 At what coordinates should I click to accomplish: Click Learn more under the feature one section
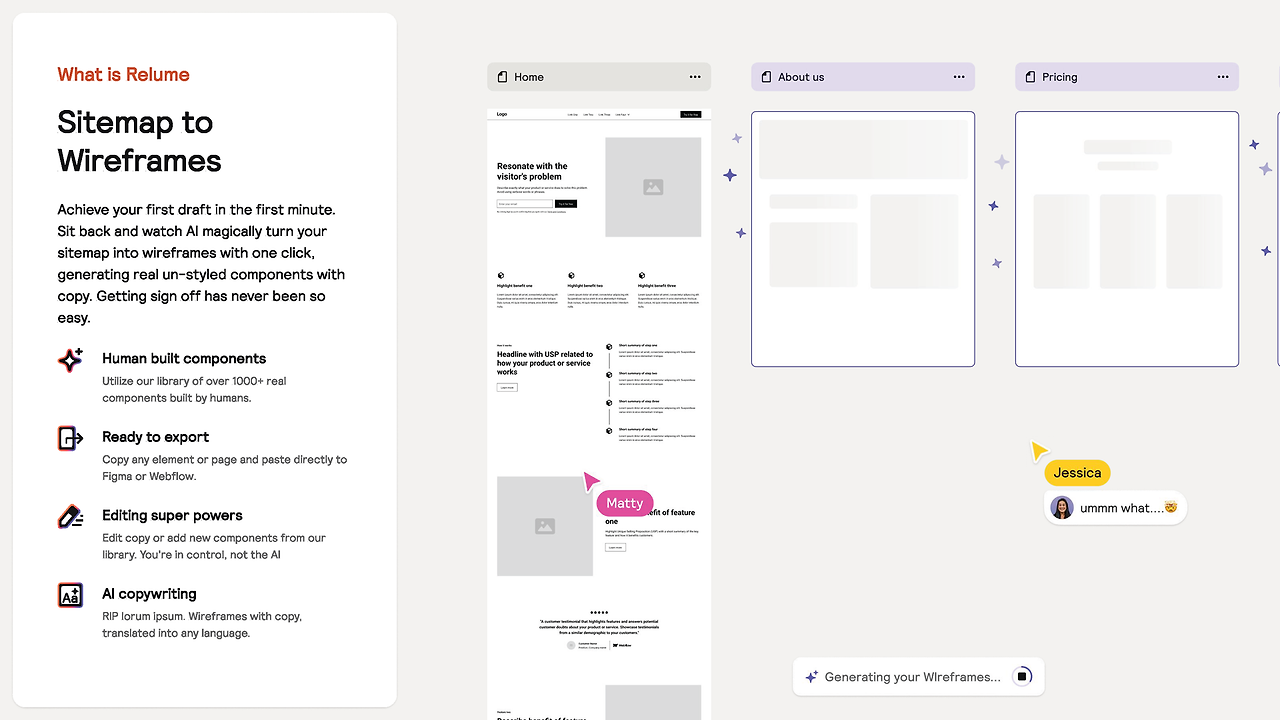coord(615,547)
